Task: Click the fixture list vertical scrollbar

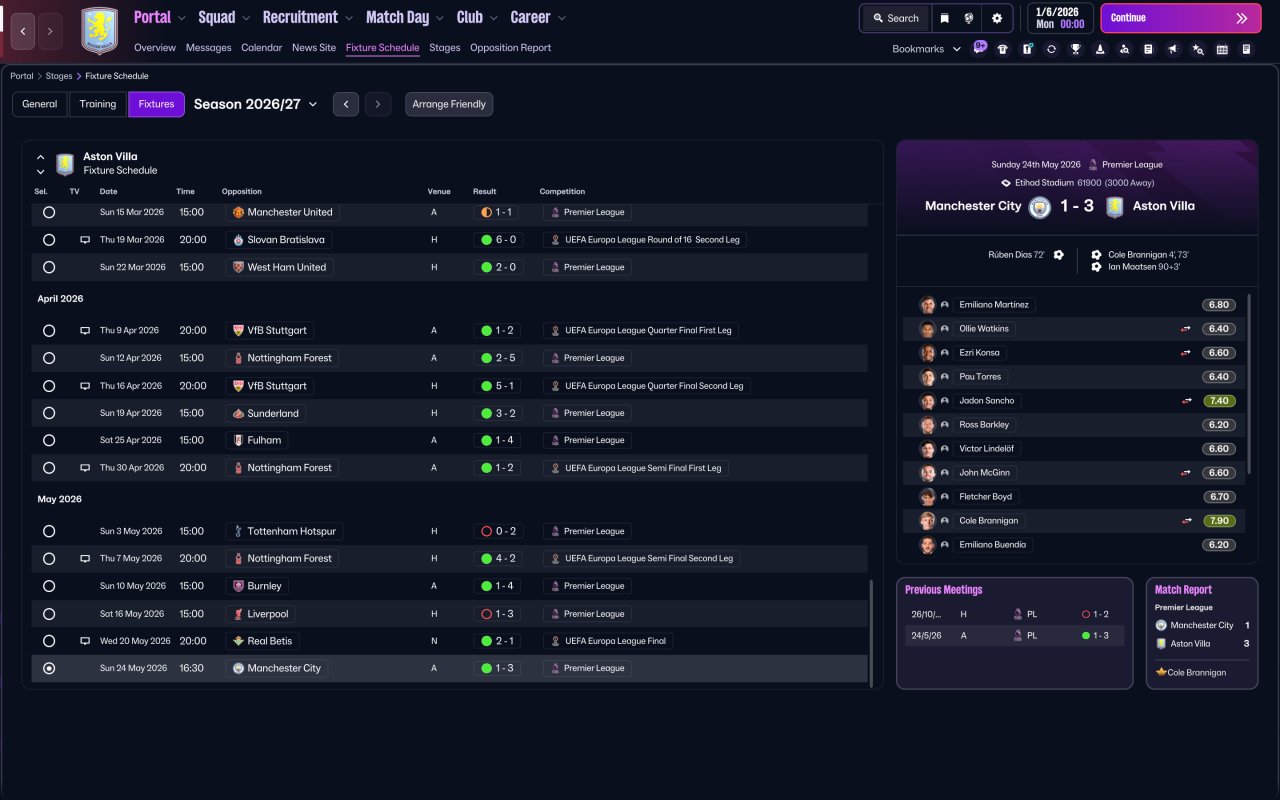Action: (x=871, y=632)
